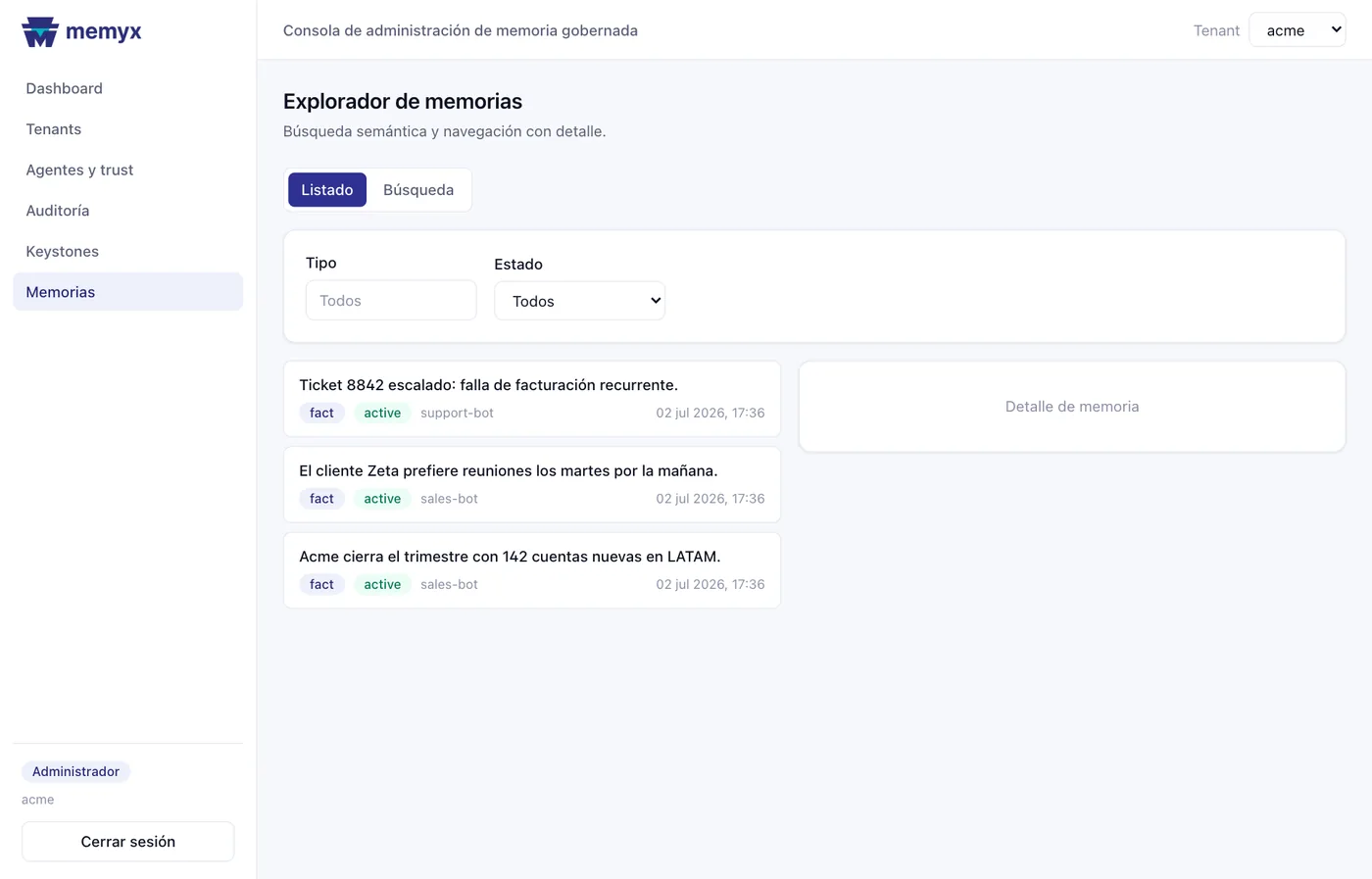This screenshot has width=1372, height=879.
Task: Click active badge on cliente Zeta row
Action: [382, 499]
